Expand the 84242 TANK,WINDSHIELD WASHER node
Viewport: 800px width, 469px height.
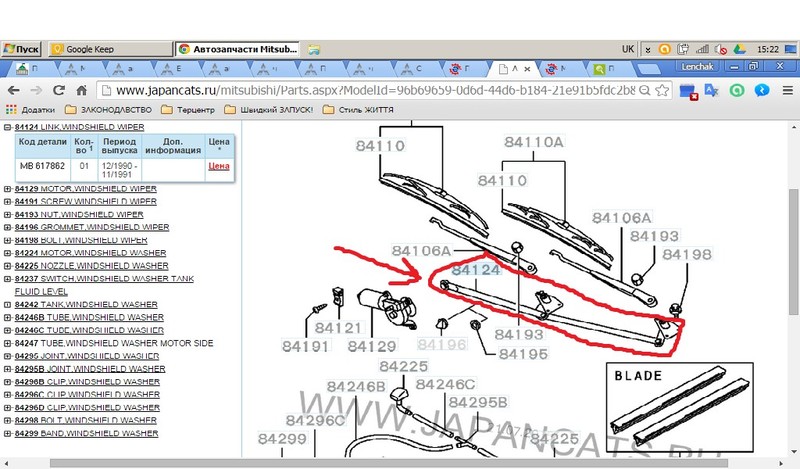(x=7, y=305)
